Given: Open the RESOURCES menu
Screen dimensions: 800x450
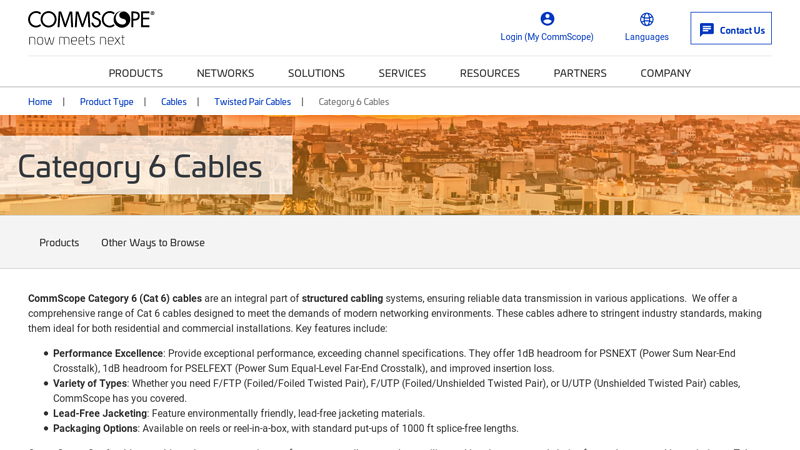Looking at the screenshot, I should (x=490, y=73).
